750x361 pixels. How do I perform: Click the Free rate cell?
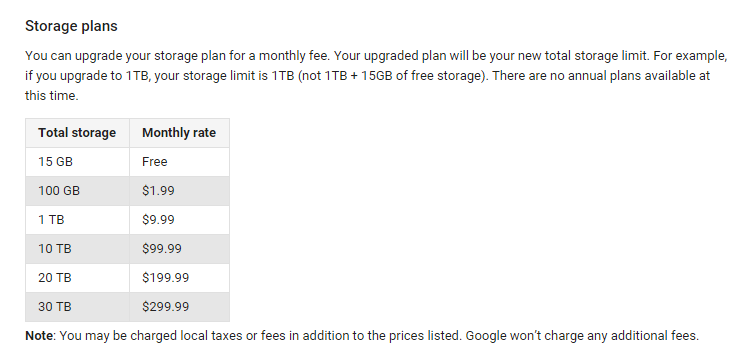pyautogui.click(x=179, y=162)
